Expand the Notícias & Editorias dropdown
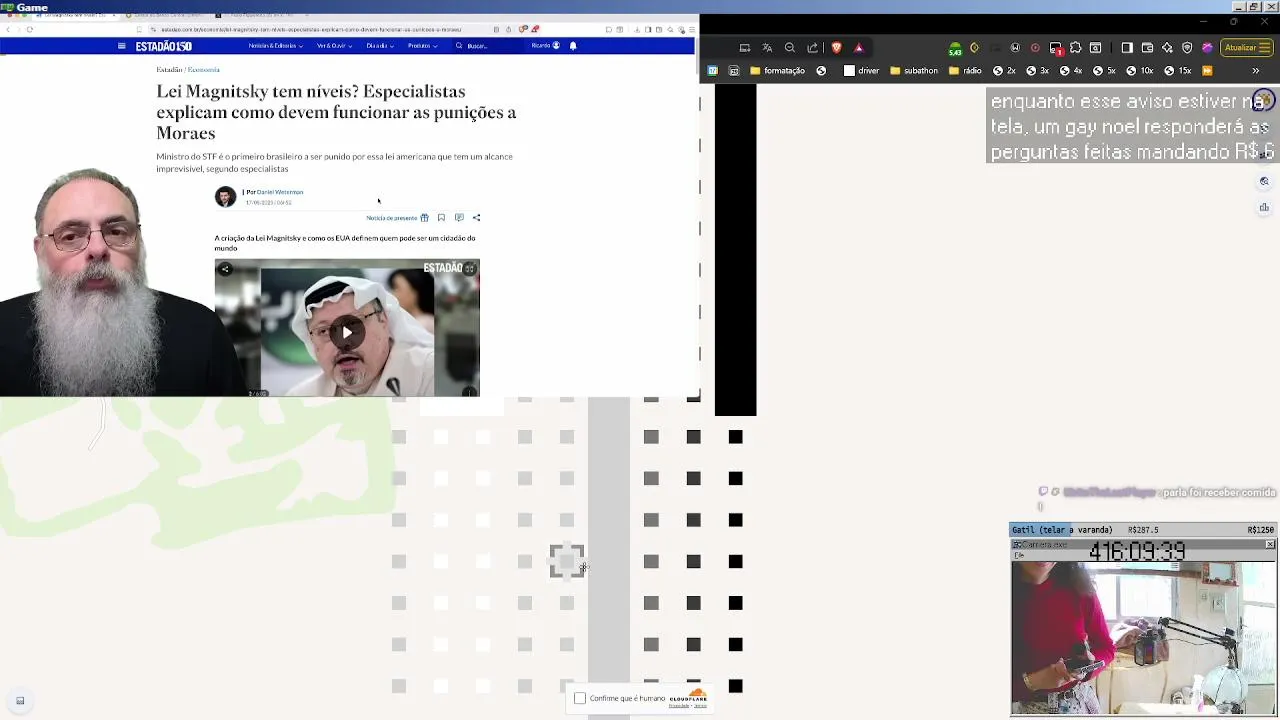 click(275, 46)
